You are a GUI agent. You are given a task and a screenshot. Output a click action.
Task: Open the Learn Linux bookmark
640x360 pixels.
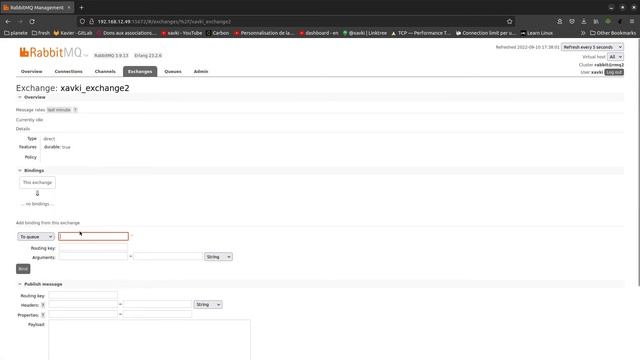tap(536, 33)
